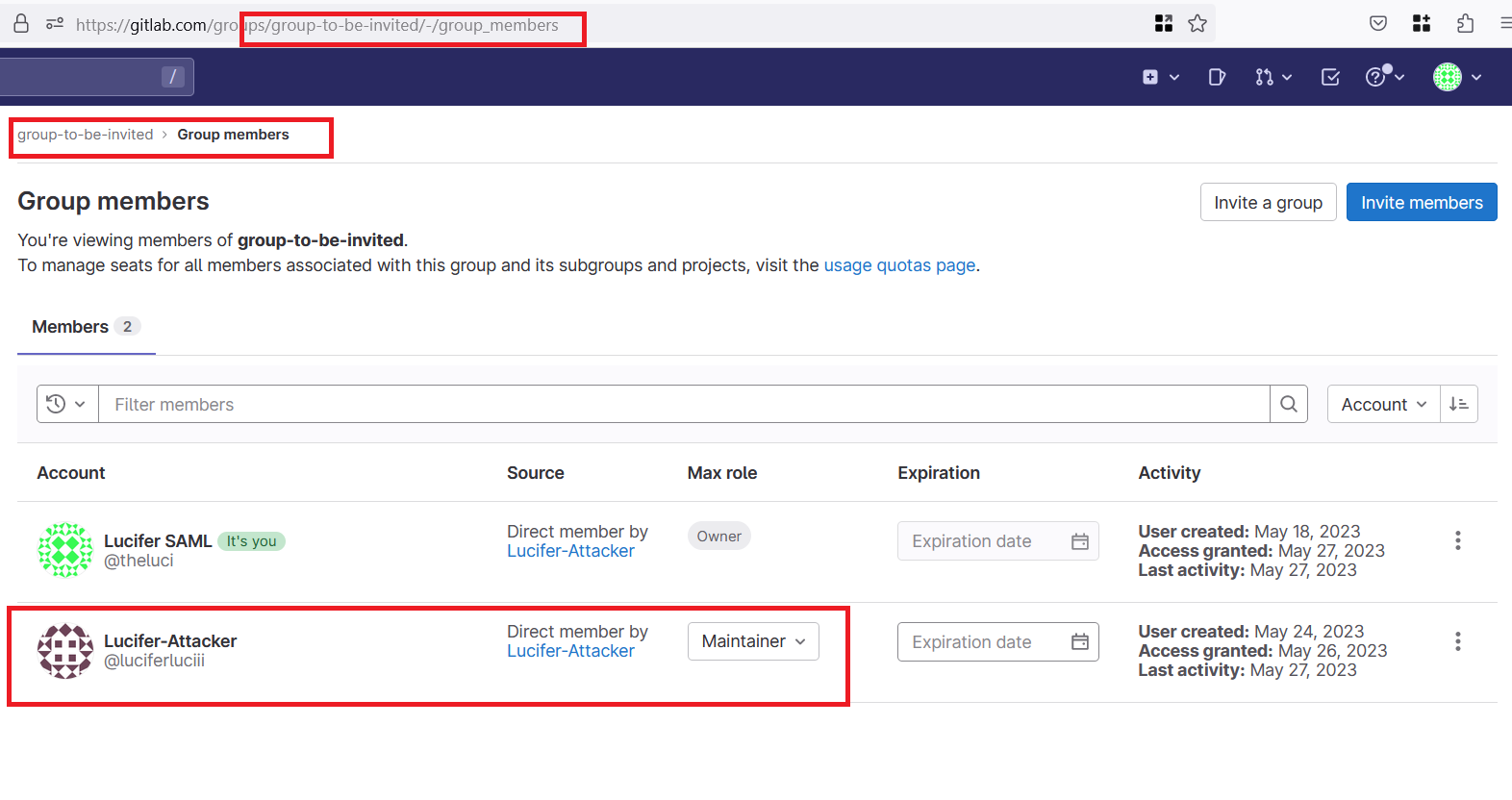This screenshot has width=1512, height=800.
Task: Click the search magnifier button
Action: tap(1289, 405)
